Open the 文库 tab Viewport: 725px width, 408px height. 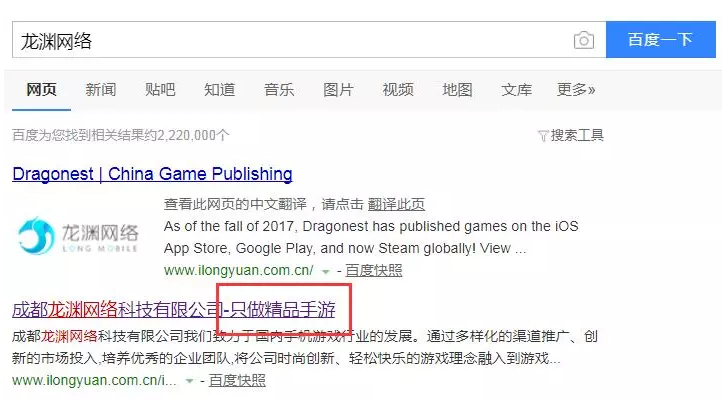(x=516, y=89)
